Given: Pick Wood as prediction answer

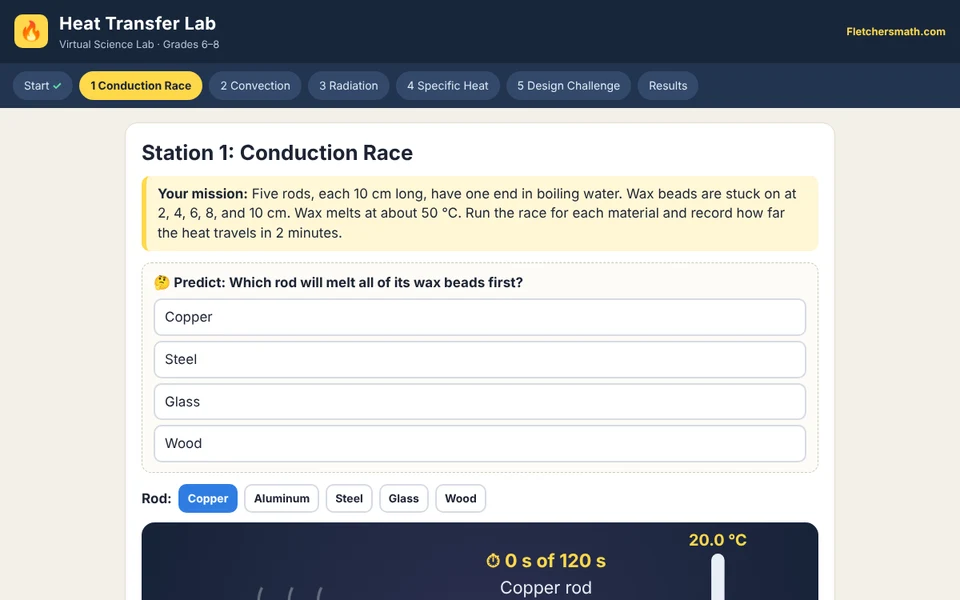Looking at the screenshot, I should click(x=480, y=443).
